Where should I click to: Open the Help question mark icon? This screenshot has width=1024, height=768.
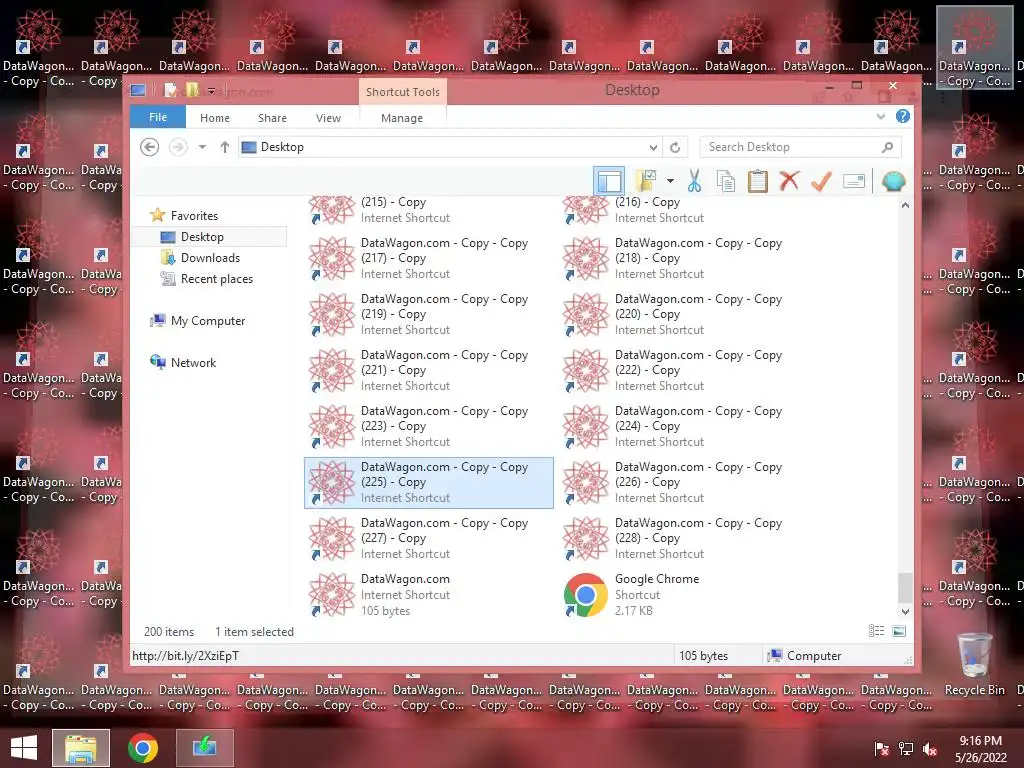tap(903, 116)
